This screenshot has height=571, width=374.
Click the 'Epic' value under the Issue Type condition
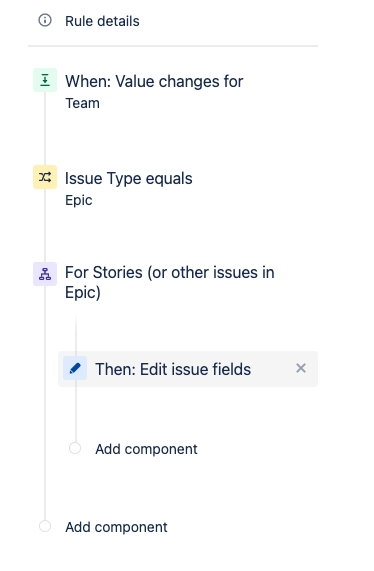point(79,200)
